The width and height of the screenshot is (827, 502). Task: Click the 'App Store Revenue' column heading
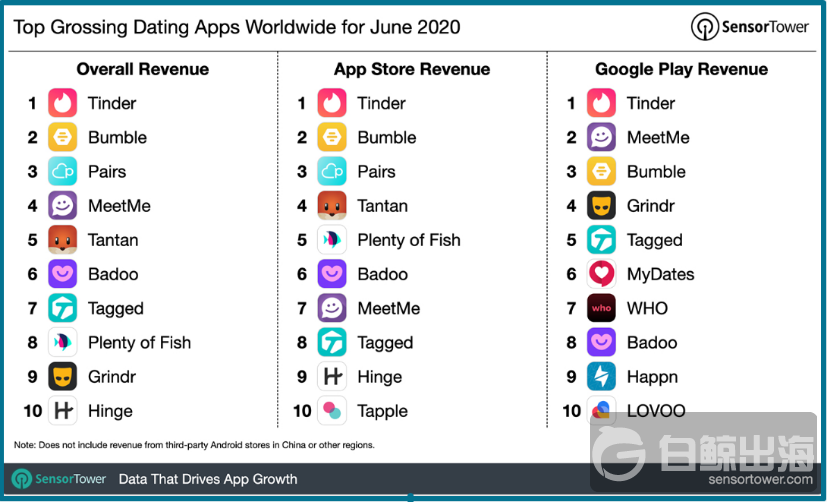[x=412, y=69]
